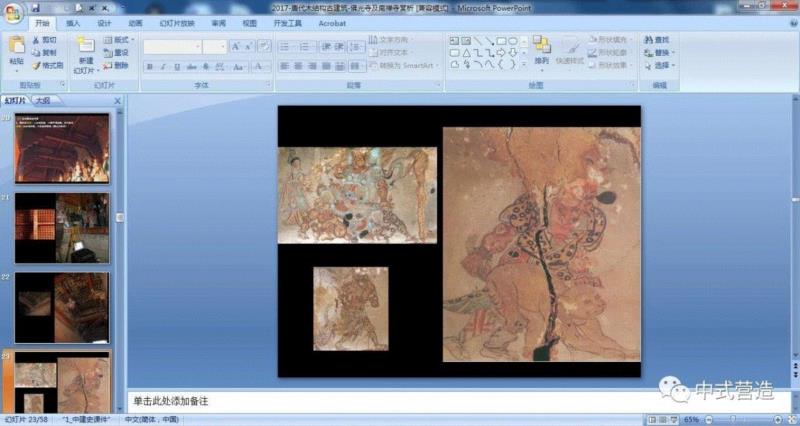This screenshot has width=800, height=426.
Task: Toggle strikethrough text formatting
Action: pos(191,67)
